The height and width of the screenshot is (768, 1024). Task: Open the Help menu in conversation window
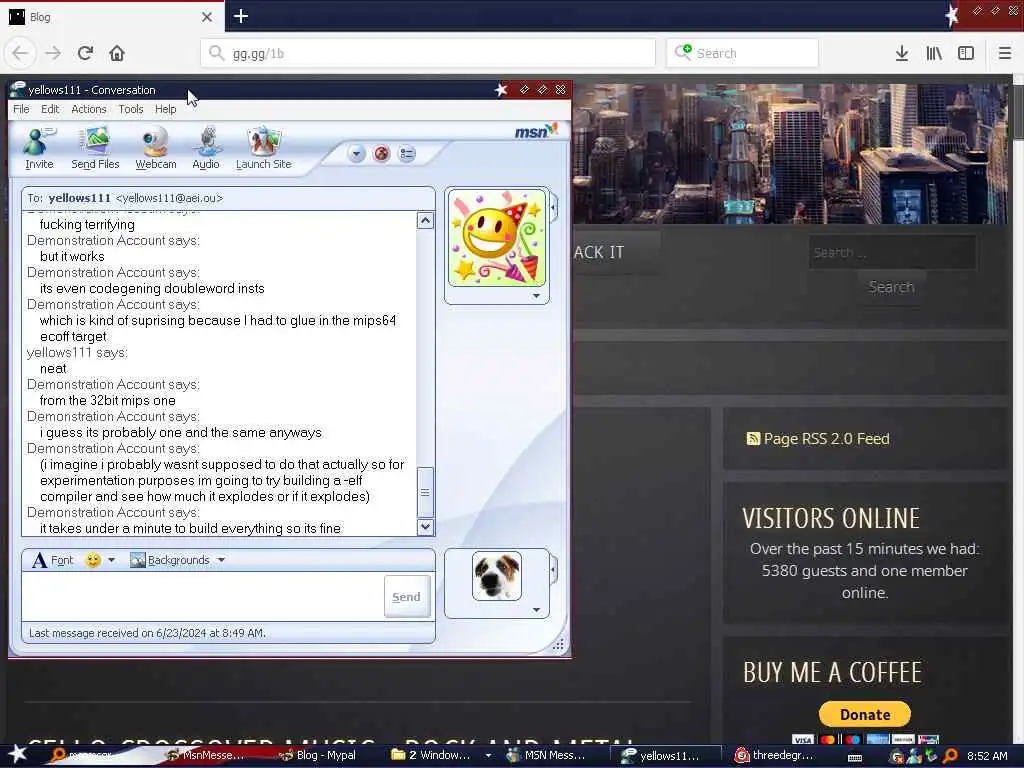(x=165, y=109)
